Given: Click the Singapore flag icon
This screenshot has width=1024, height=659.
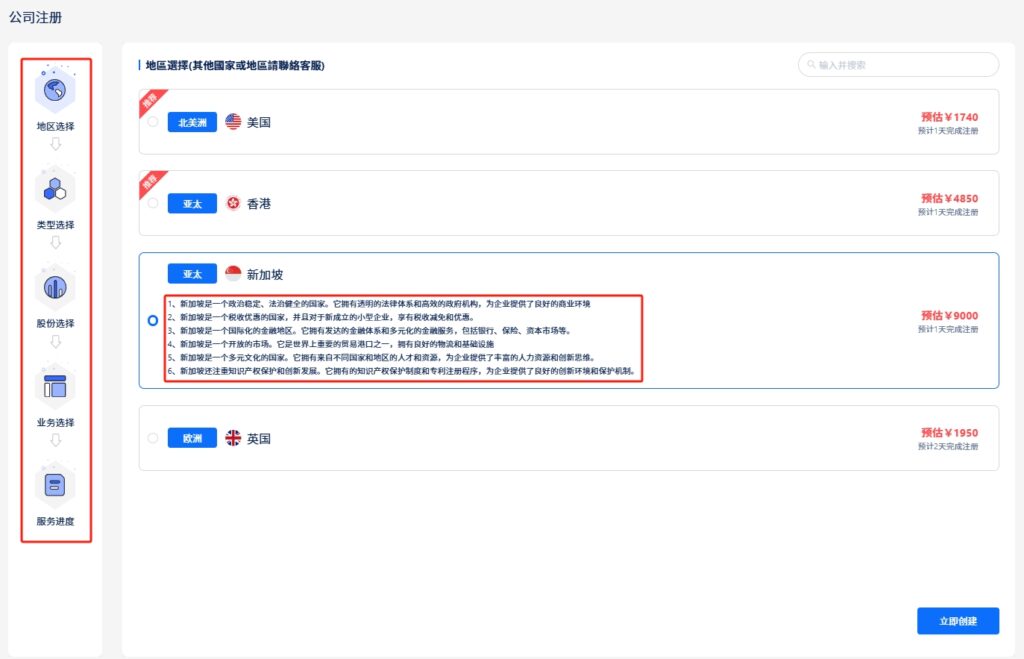Looking at the screenshot, I should (x=233, y=274).
